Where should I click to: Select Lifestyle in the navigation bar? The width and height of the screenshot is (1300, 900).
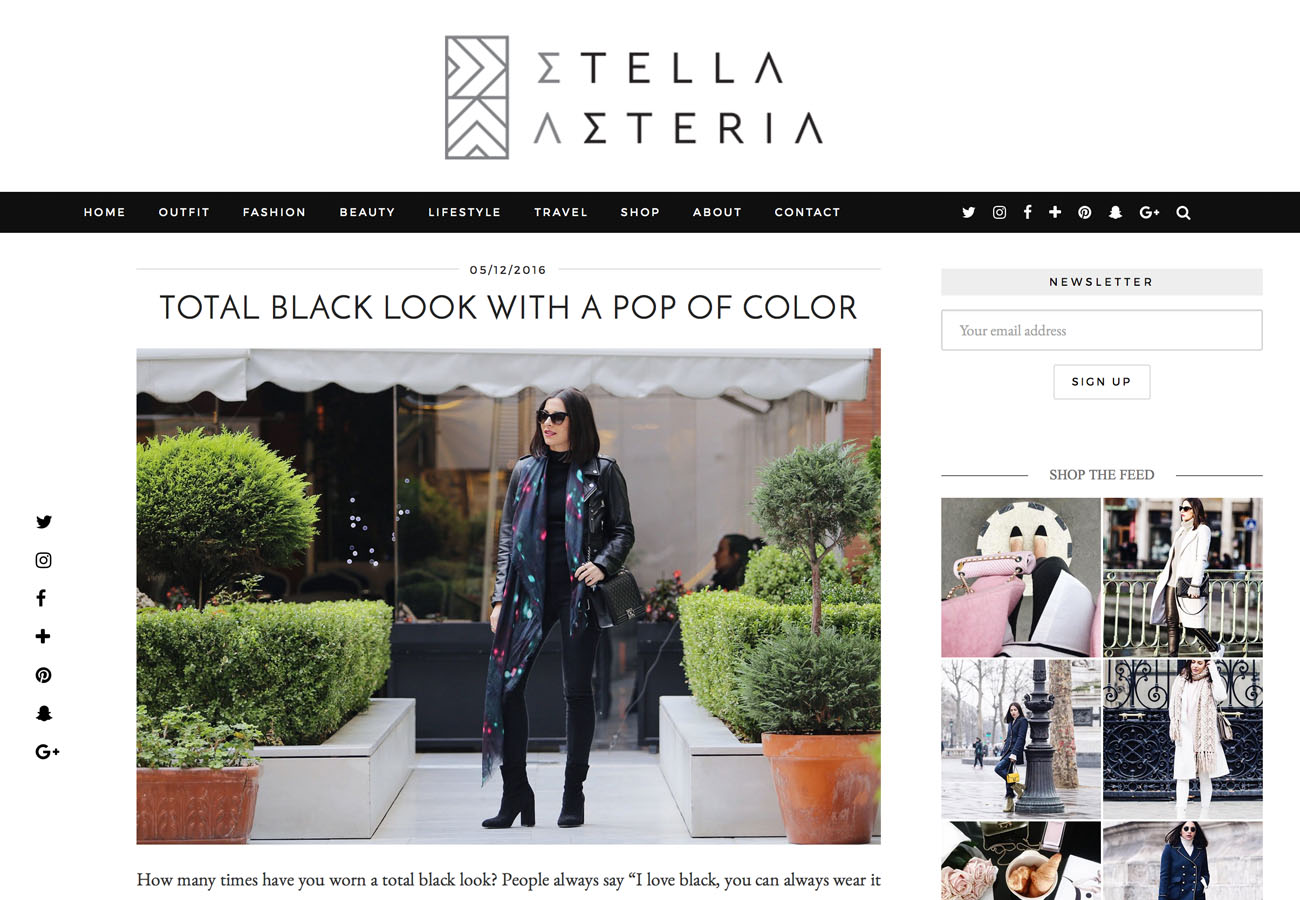(464, 212)
